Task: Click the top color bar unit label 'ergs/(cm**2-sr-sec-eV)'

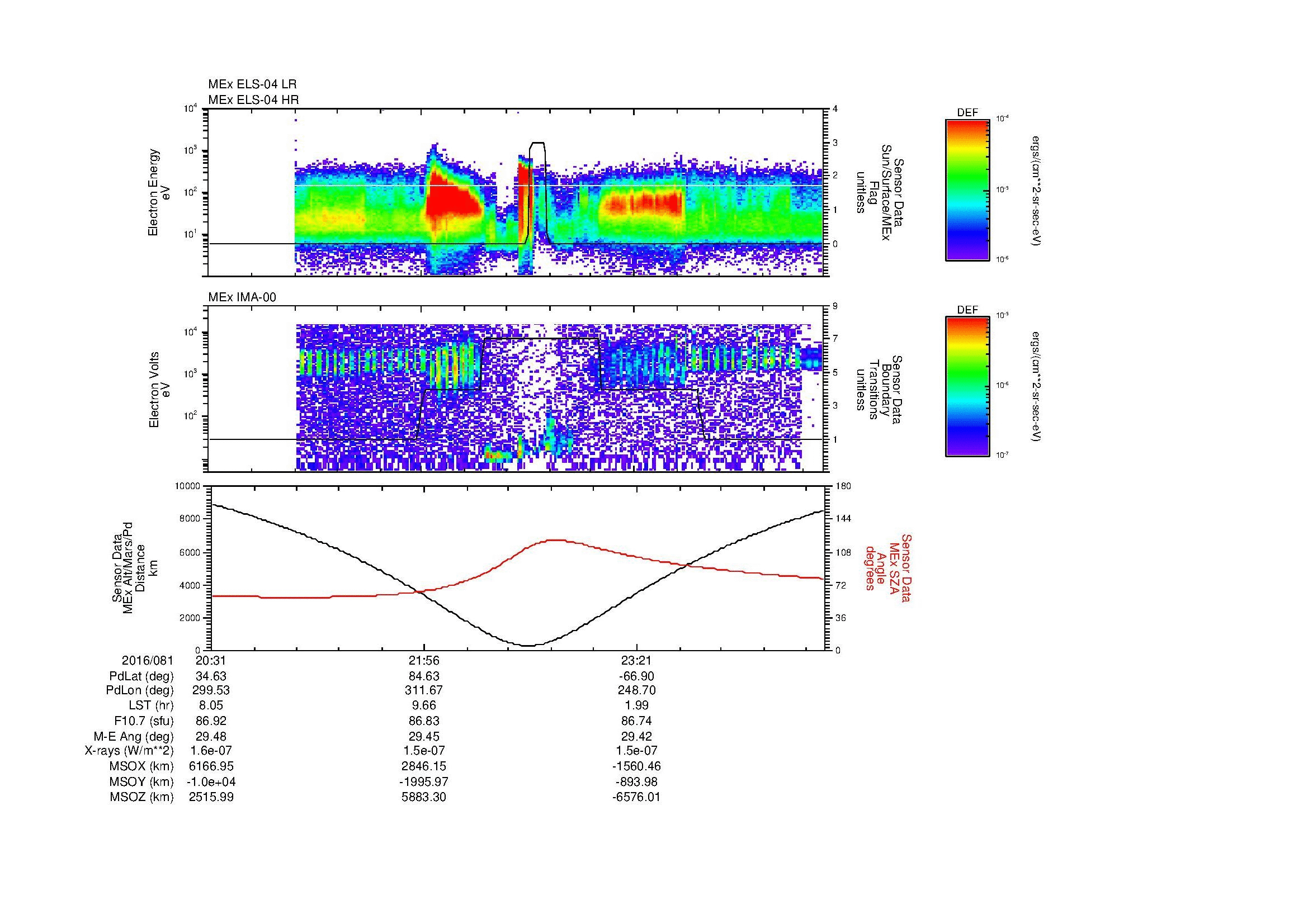Action: click(x=1036, y=191)
